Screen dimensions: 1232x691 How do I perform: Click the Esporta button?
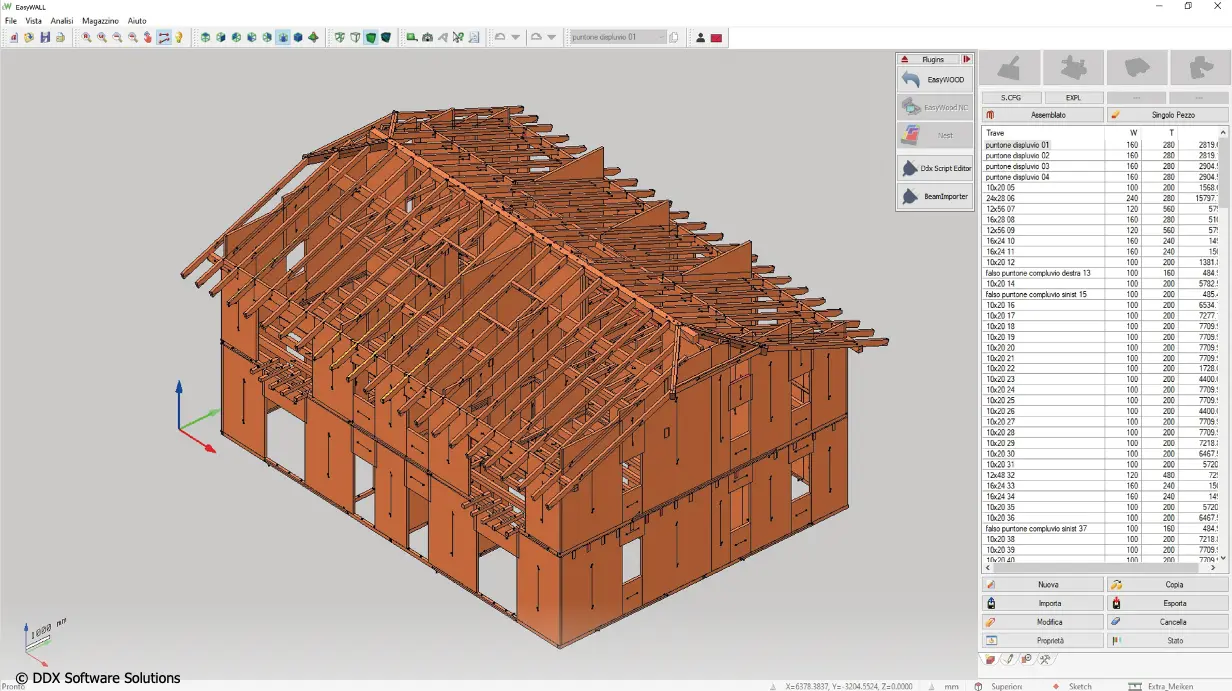pos(1168,603)
